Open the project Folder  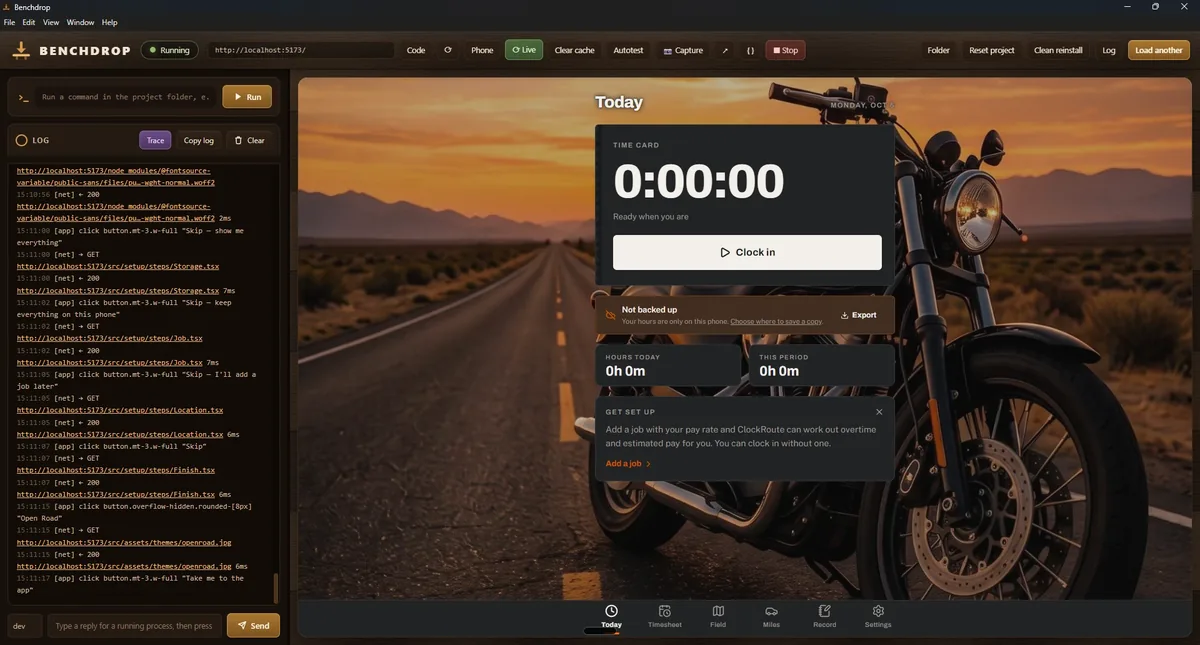pyautogui.click(x=938, y=50)
